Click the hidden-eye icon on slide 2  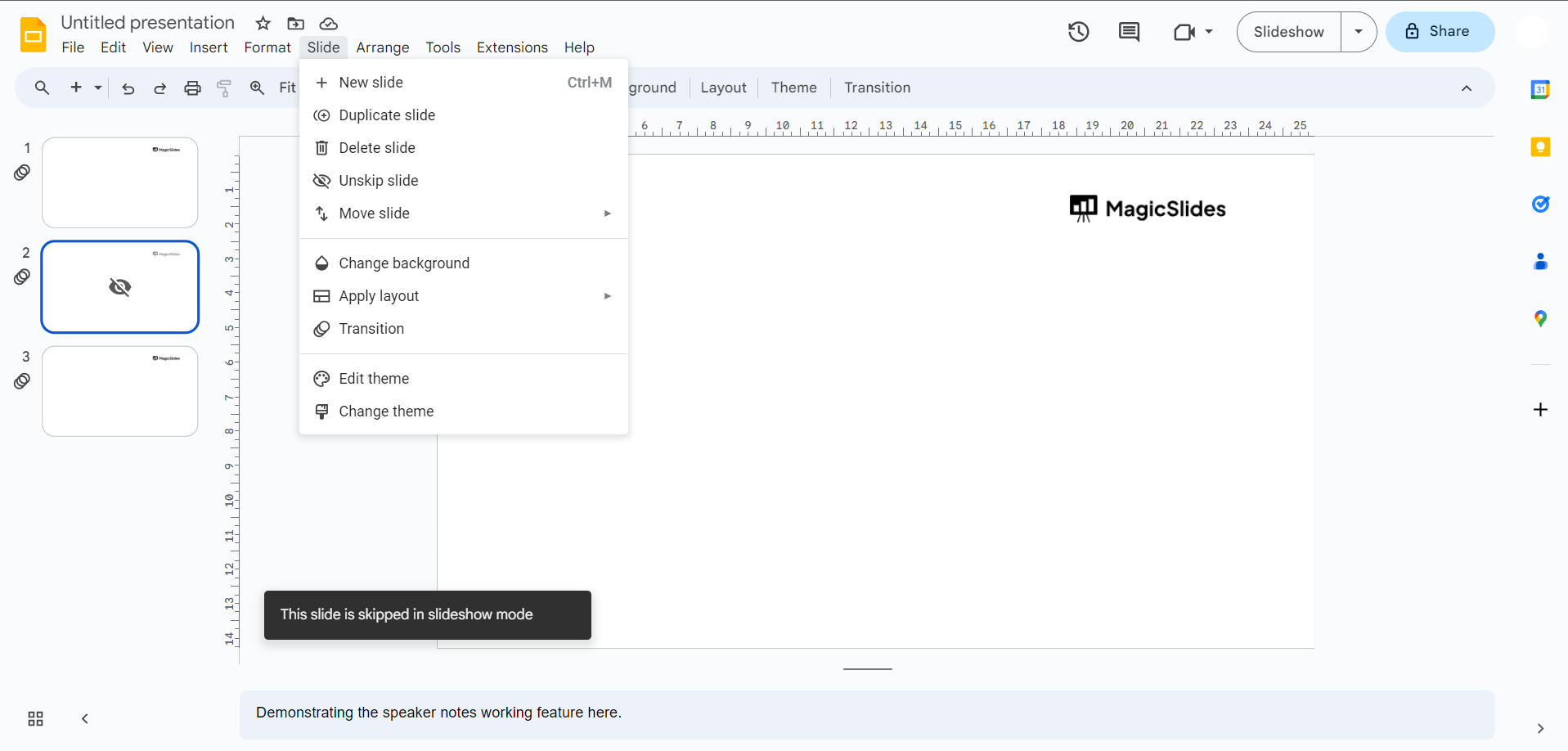[x=120, y=287]
